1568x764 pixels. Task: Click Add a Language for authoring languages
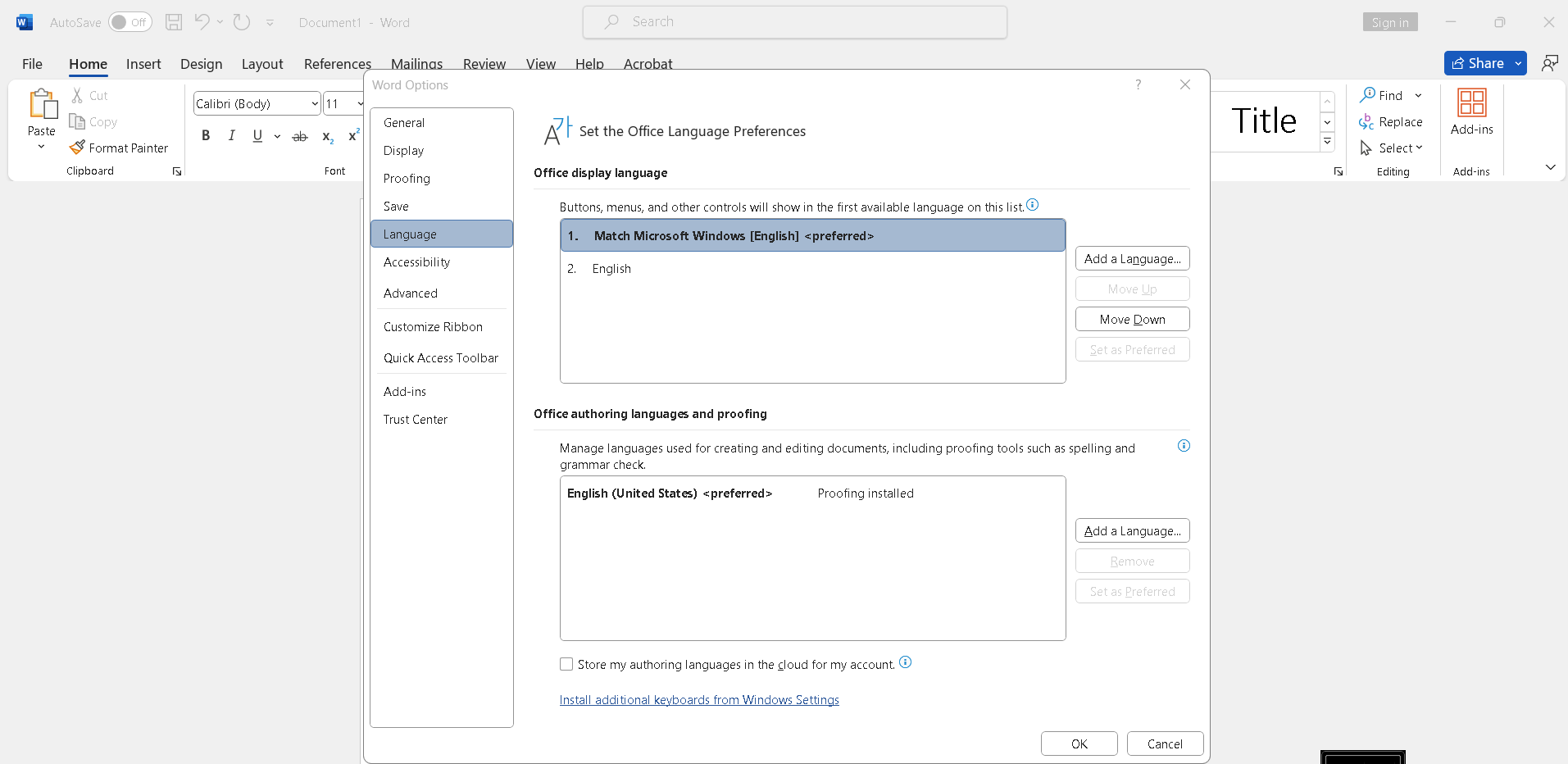point(1132,531)
